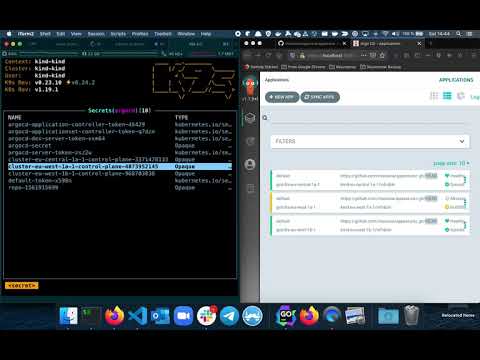The height and width of the screenshot is (360, 480).
Task: Select the repo-1361915699 secret row in k9s
Action: point(120,187)
